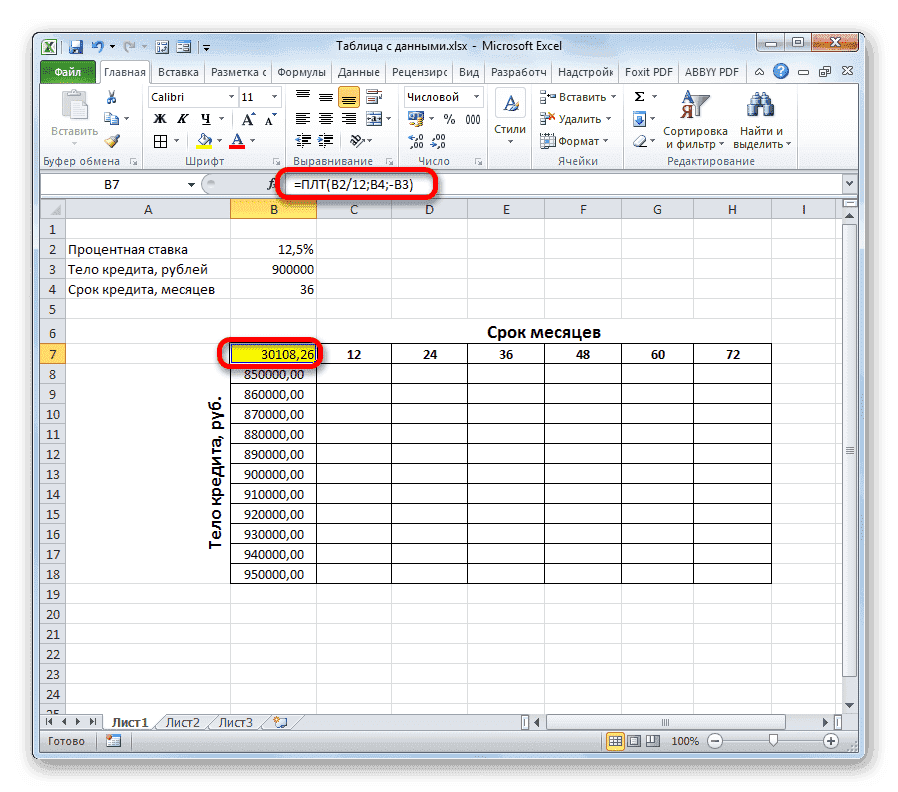Open the Лист2 sheet tab
898x792 pixels.
pyautogui.click(x=182, y=721)
